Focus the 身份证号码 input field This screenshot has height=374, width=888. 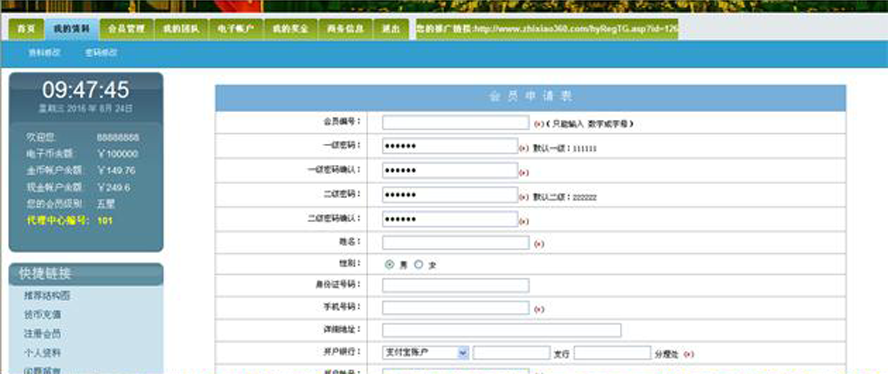[456, 285]
